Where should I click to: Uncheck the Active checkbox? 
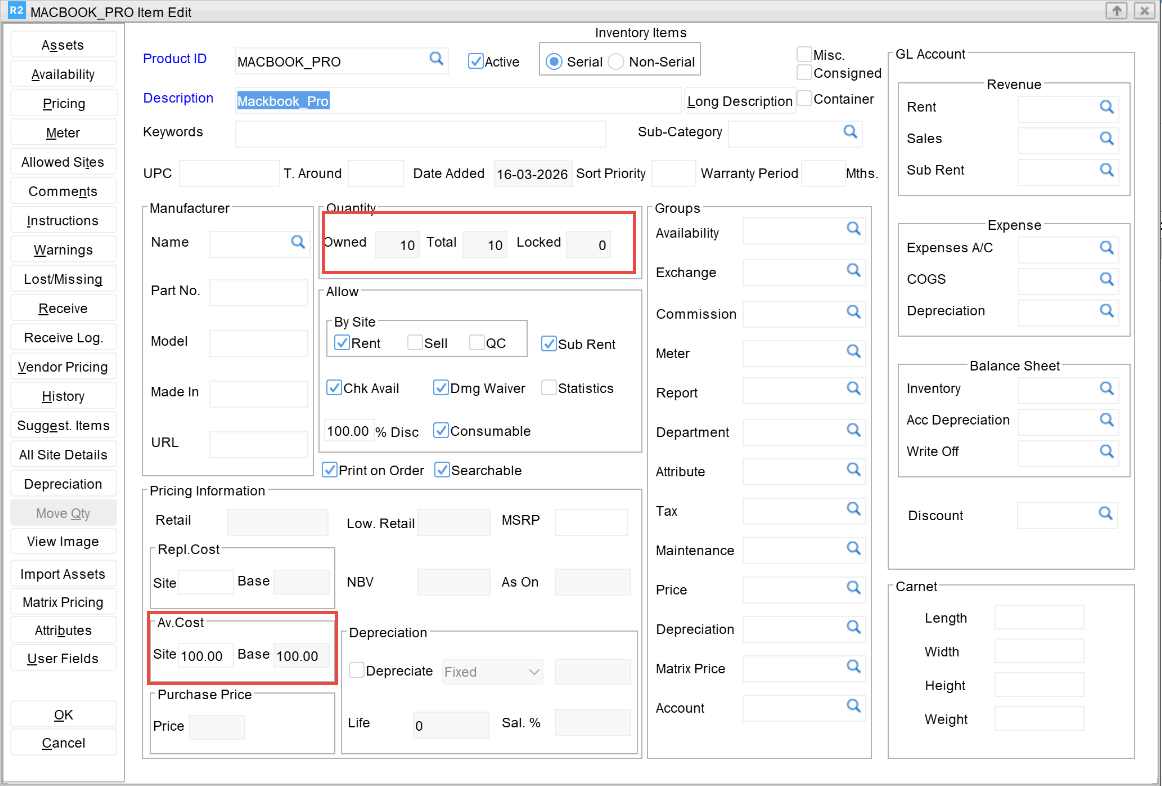point(476,61)
